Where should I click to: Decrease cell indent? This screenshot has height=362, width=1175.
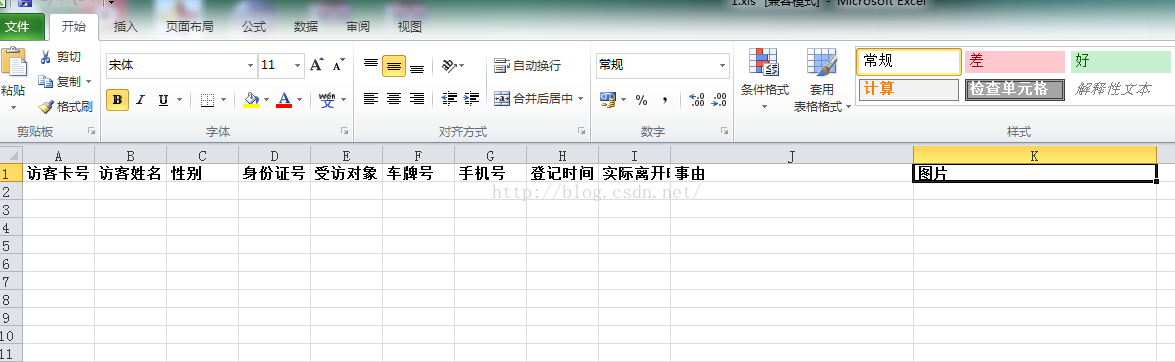click(450, 98)
